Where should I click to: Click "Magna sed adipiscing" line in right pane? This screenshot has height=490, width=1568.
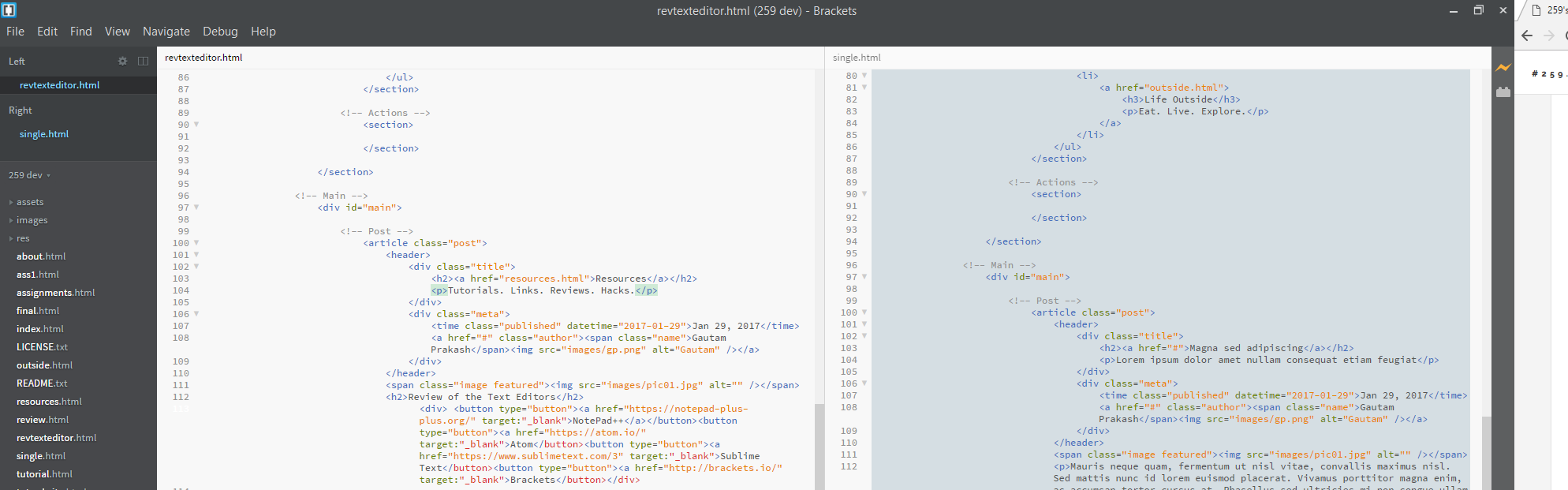click(1226, 348)
